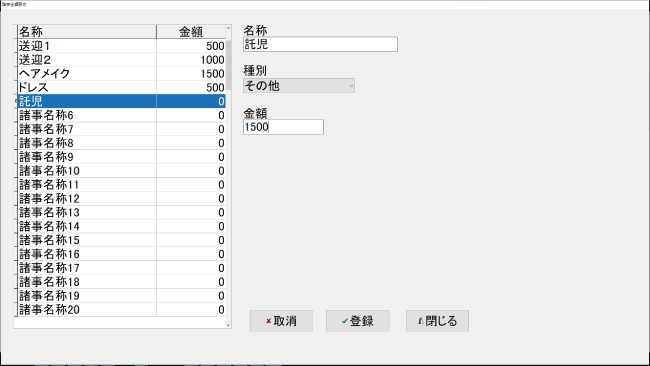Focus the 名称 input field containing 託児
Image resolution: width=650 pixels, height=366 pixels.
(320, 44)
